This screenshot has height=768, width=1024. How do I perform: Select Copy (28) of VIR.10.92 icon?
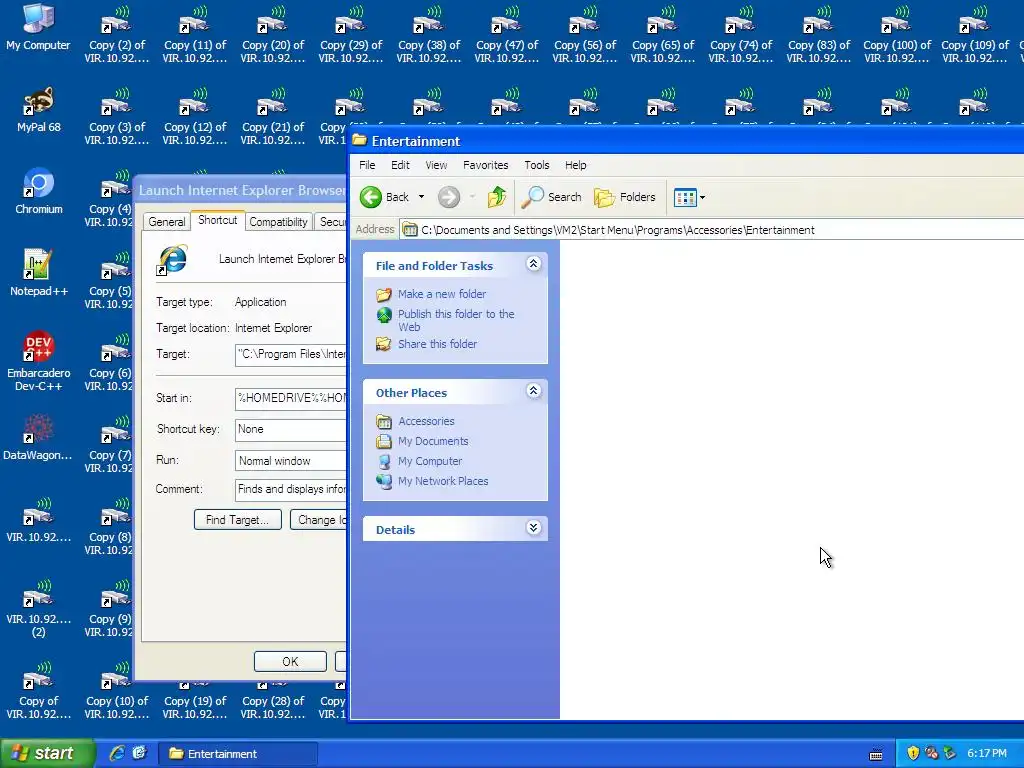[273, 702]
